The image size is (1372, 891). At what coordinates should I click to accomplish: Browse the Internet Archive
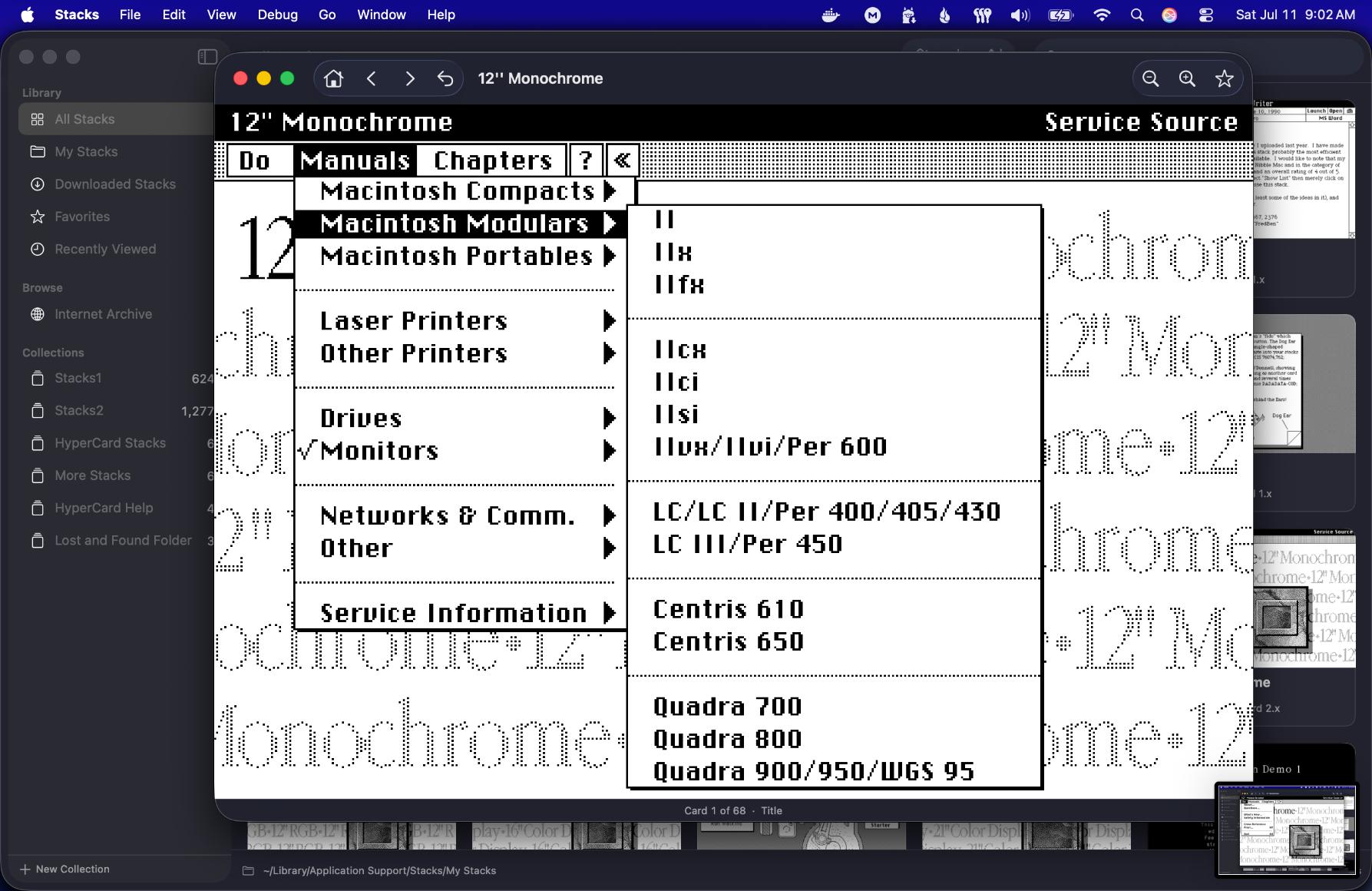tap(116, 314)
